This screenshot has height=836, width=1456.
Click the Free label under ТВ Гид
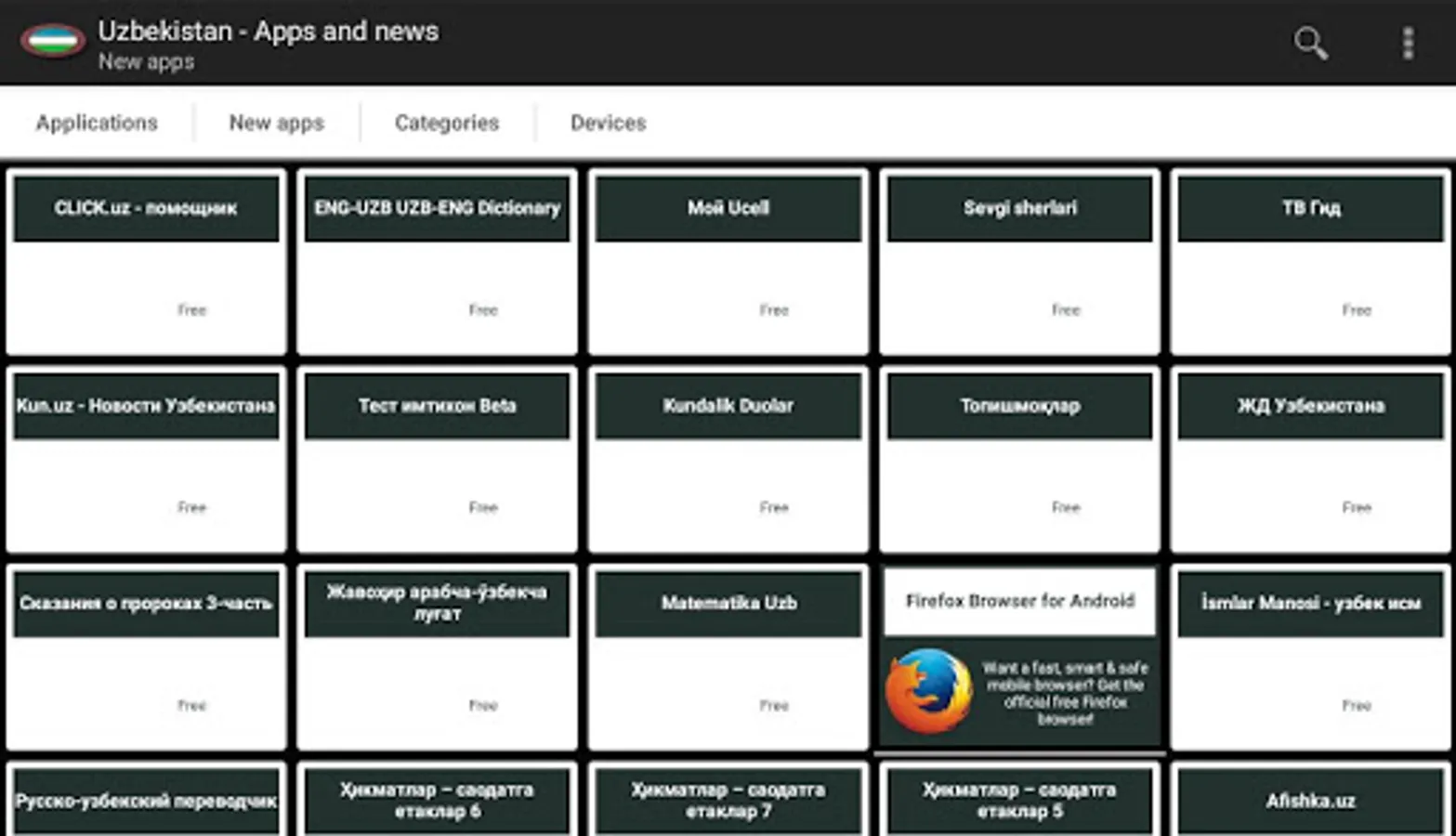tap(1357, 310)
